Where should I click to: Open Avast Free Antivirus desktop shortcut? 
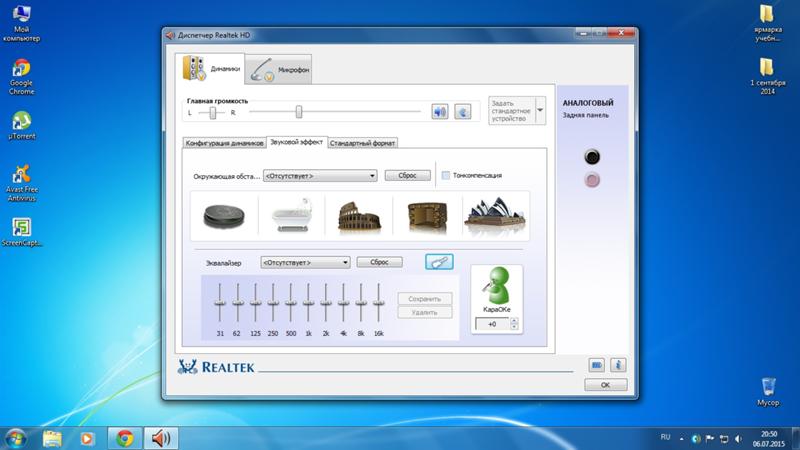pos(21,183)
